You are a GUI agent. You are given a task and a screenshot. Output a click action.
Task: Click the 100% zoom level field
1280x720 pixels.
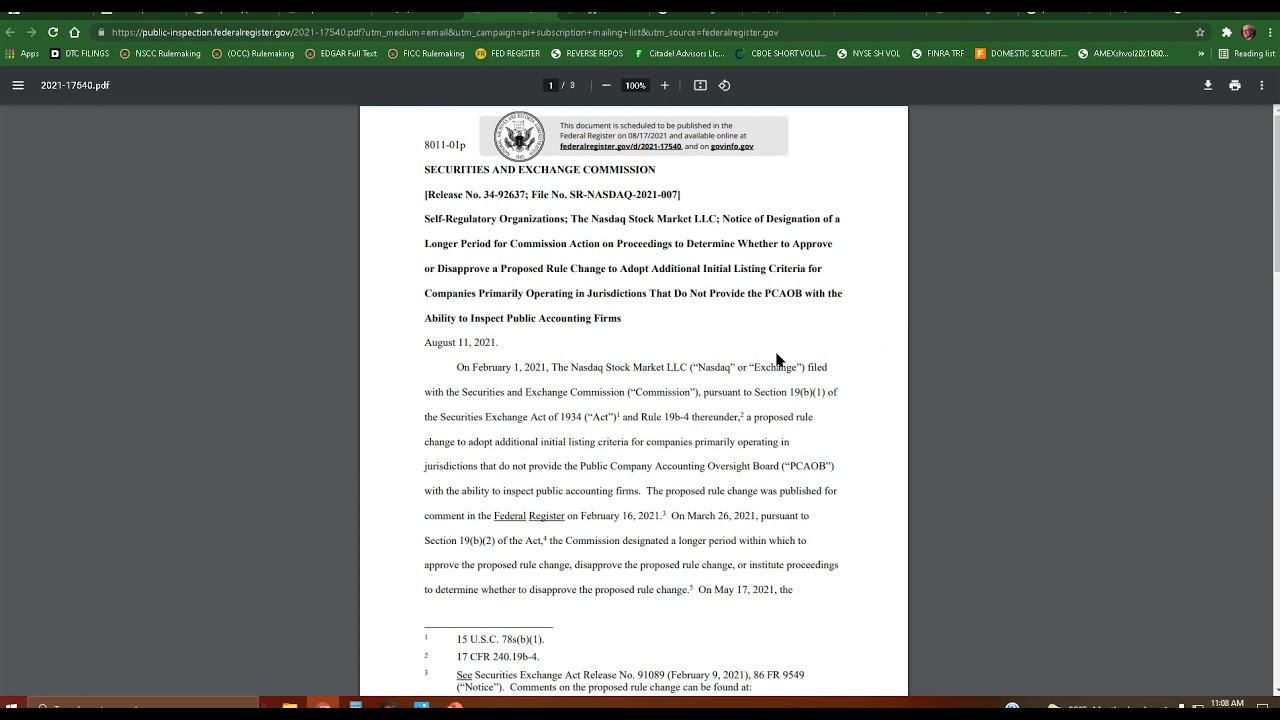pyautogui.click(x=635, y=85)
